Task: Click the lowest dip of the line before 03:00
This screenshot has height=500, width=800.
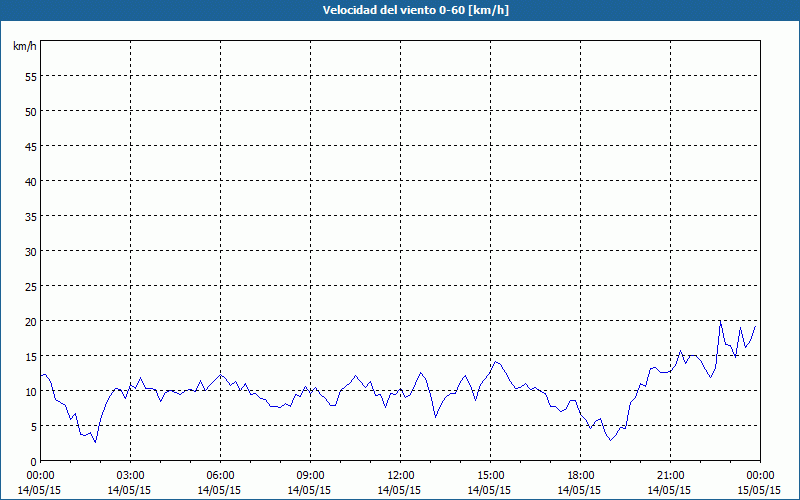Action: click(95, 442)
